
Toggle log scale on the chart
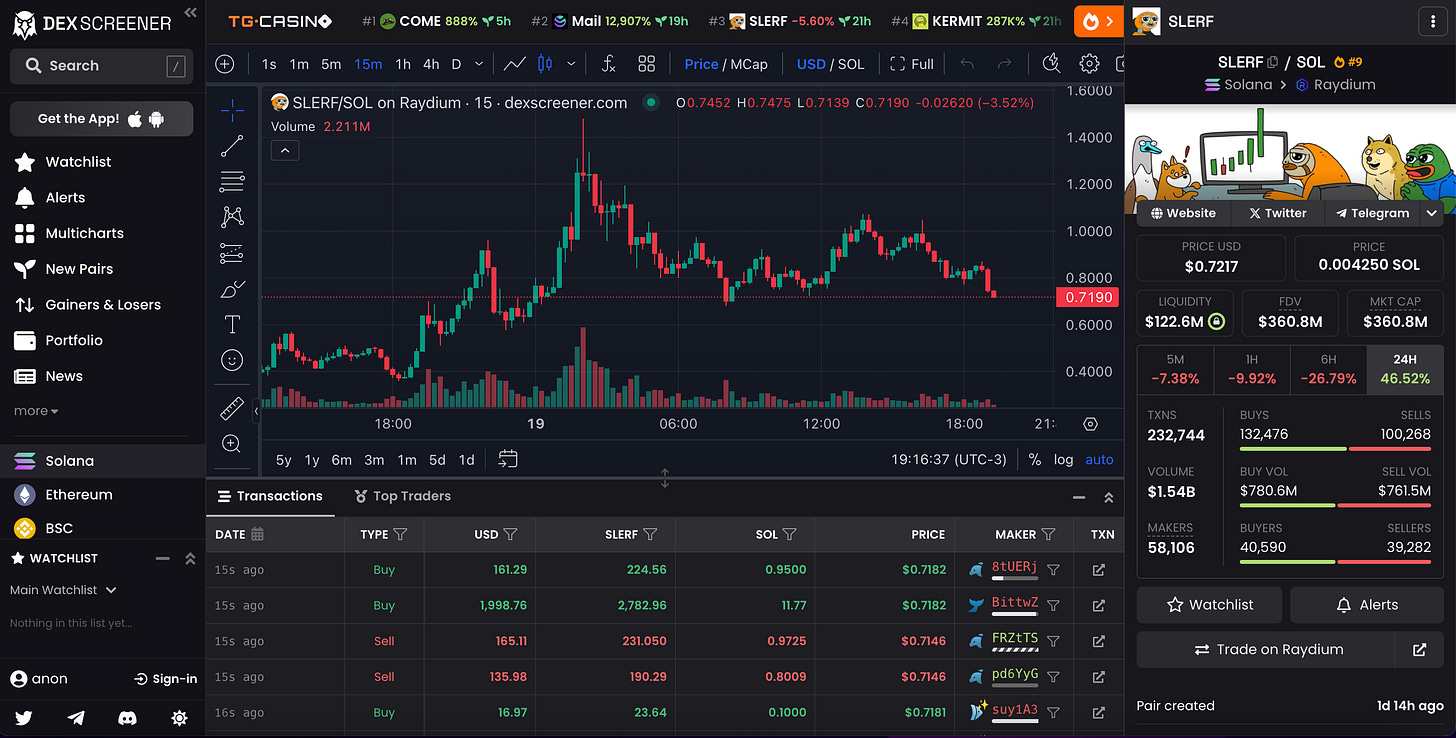click(1063, 460)
